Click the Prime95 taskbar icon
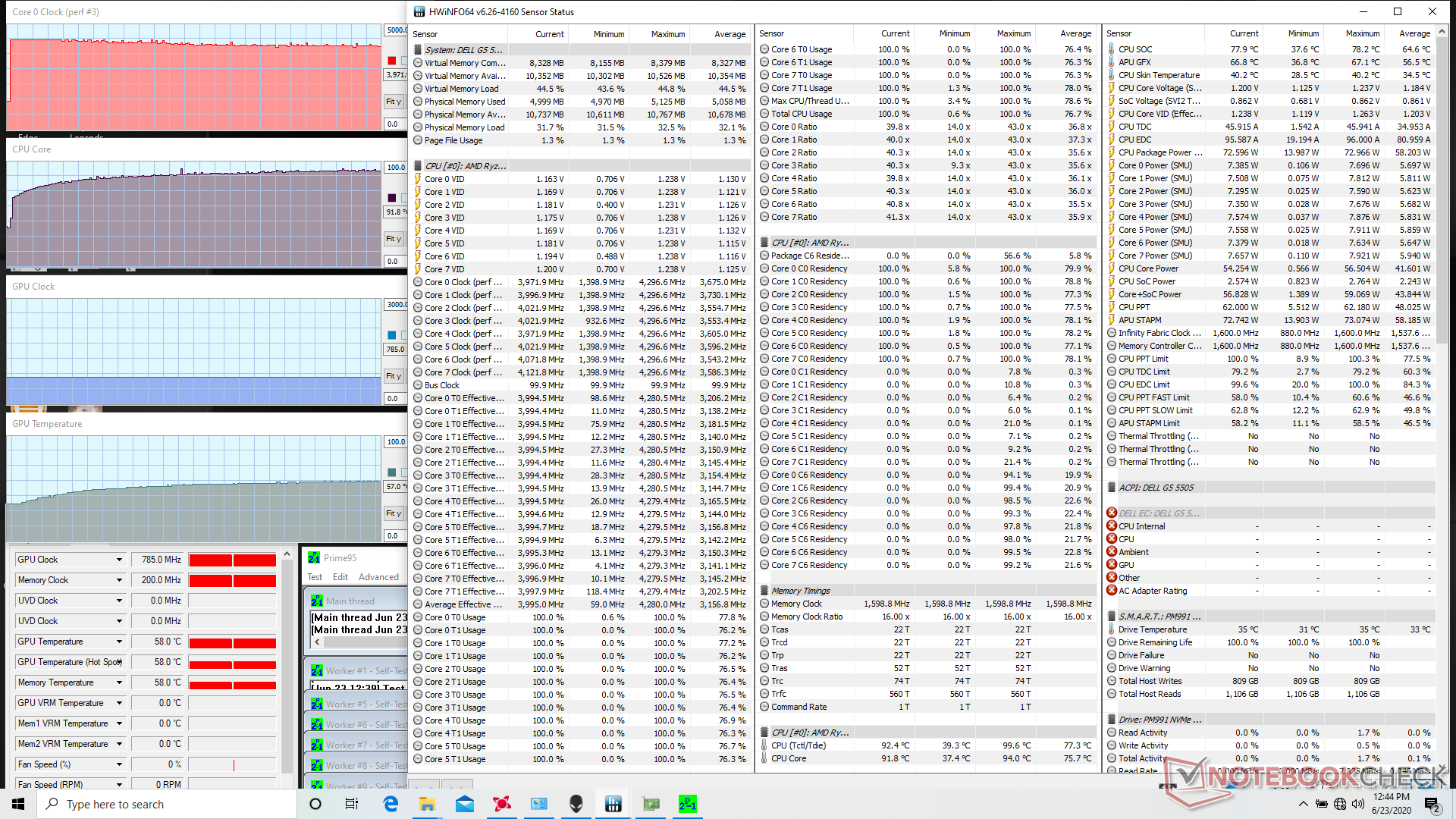This screenshot has height=819, width=1456. [687, 804]
